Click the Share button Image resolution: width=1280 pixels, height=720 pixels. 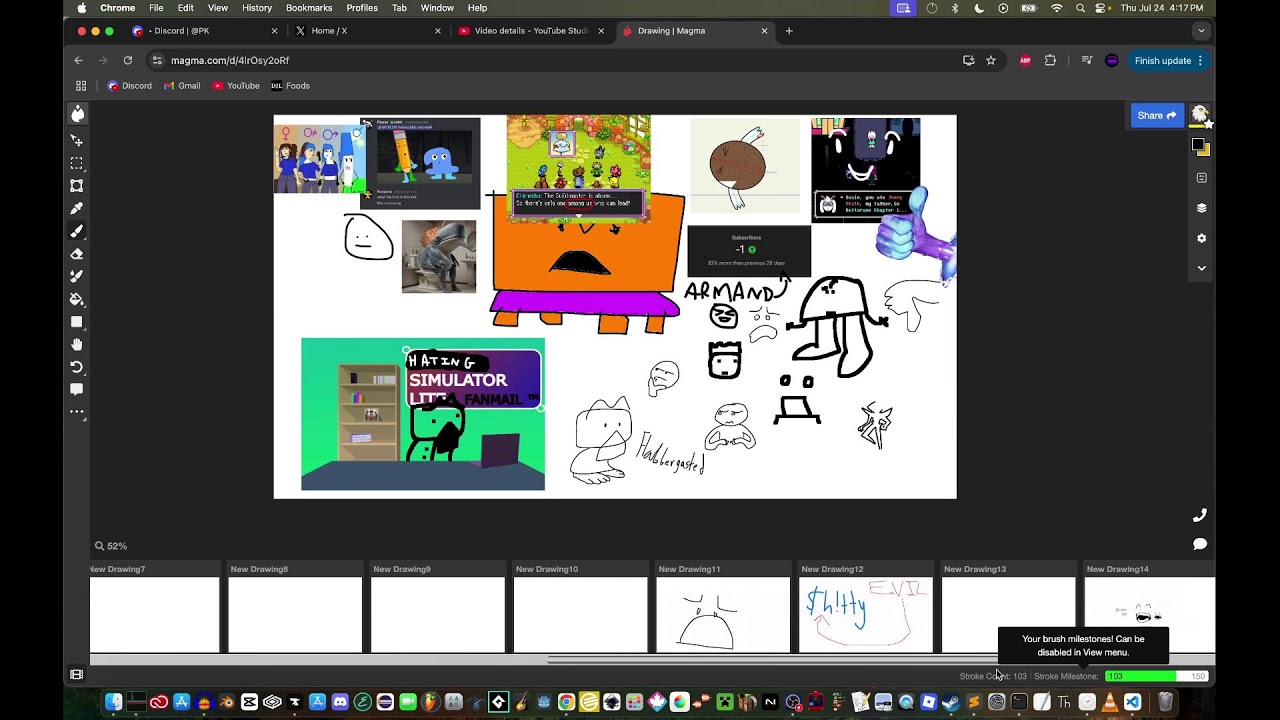click(x=1157, y=115)
